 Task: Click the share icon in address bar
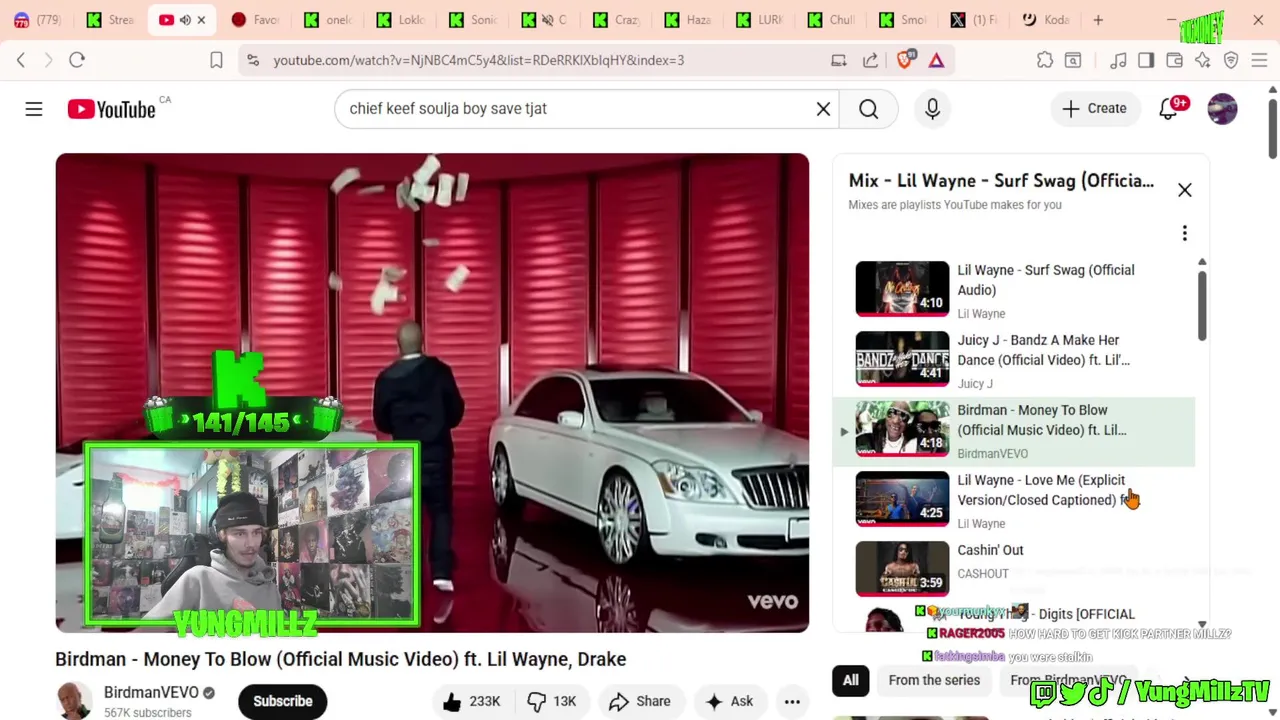(x=870, y=60)
